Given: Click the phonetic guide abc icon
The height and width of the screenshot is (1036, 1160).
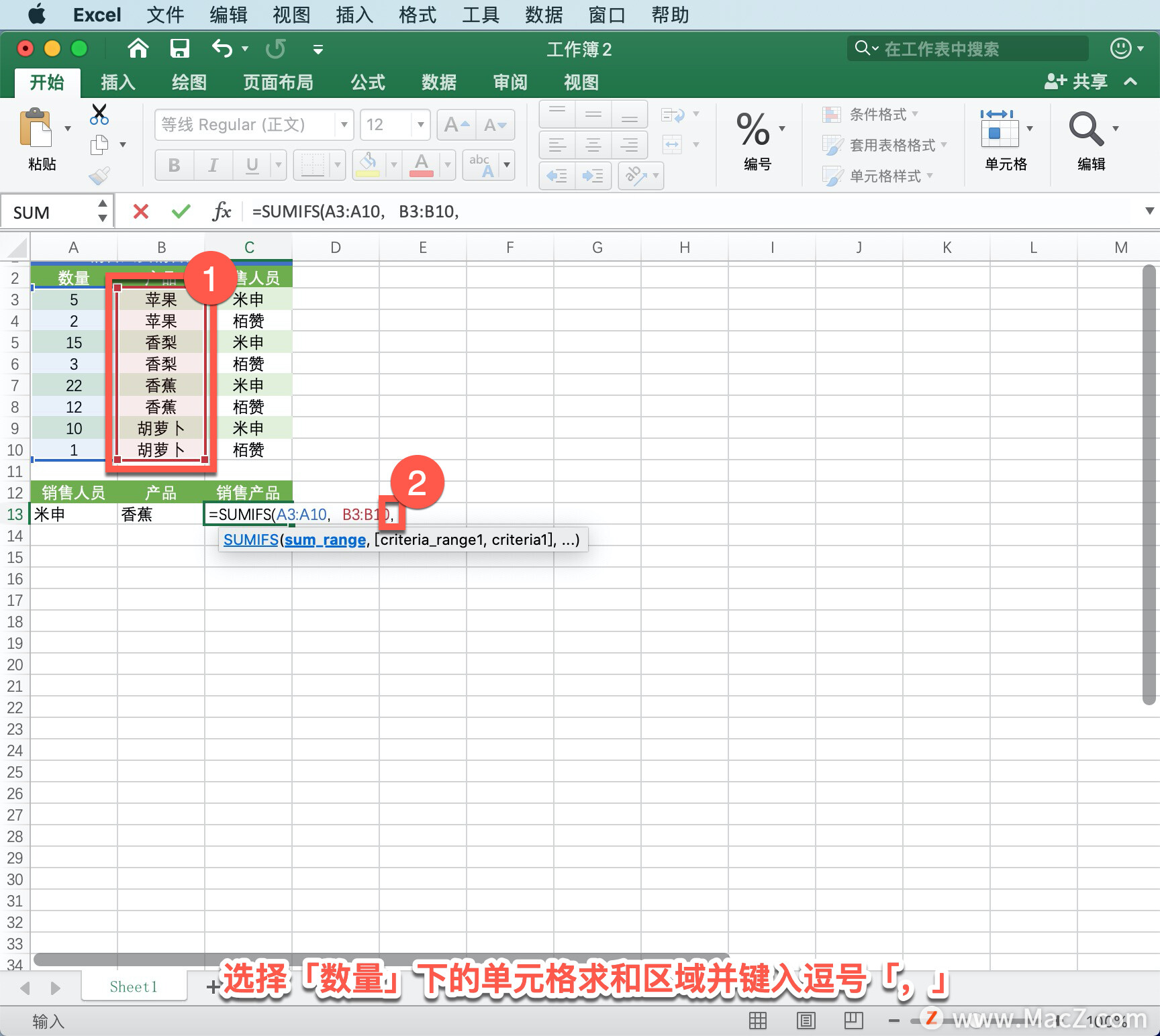Looking at the screenshot, I should [x=481, y=165].
